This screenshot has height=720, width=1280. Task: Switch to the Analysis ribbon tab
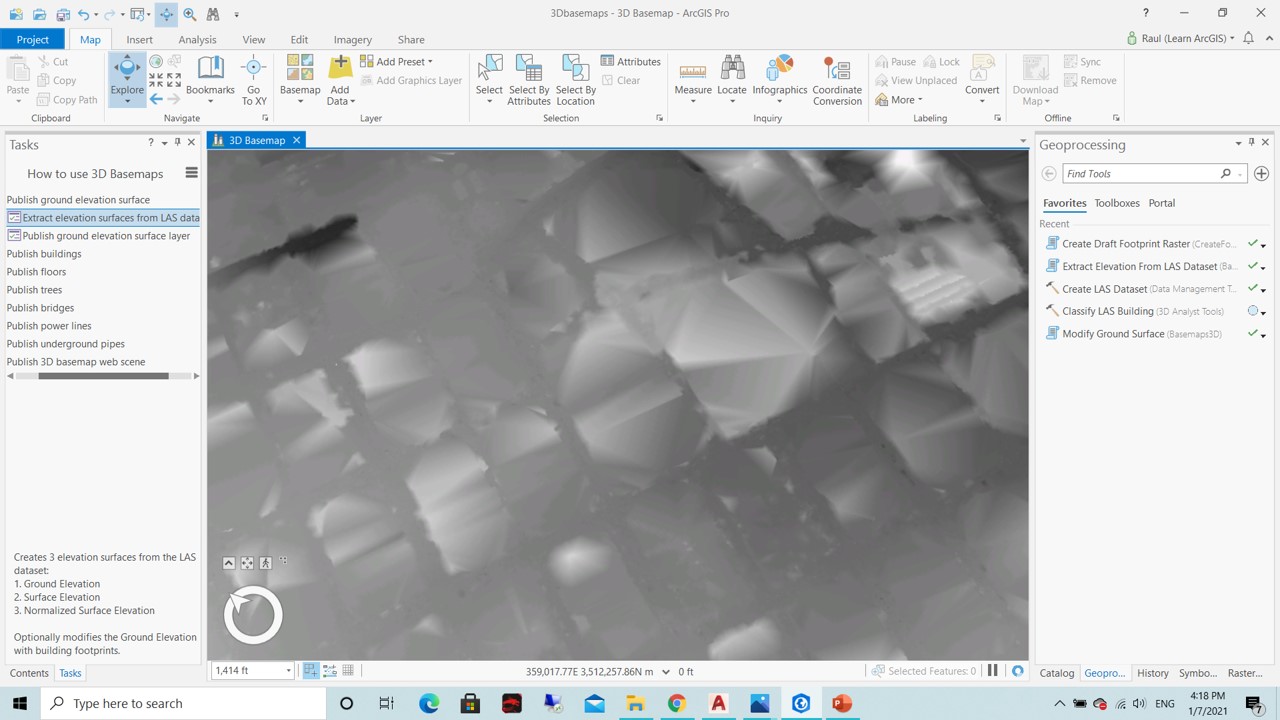197,39
